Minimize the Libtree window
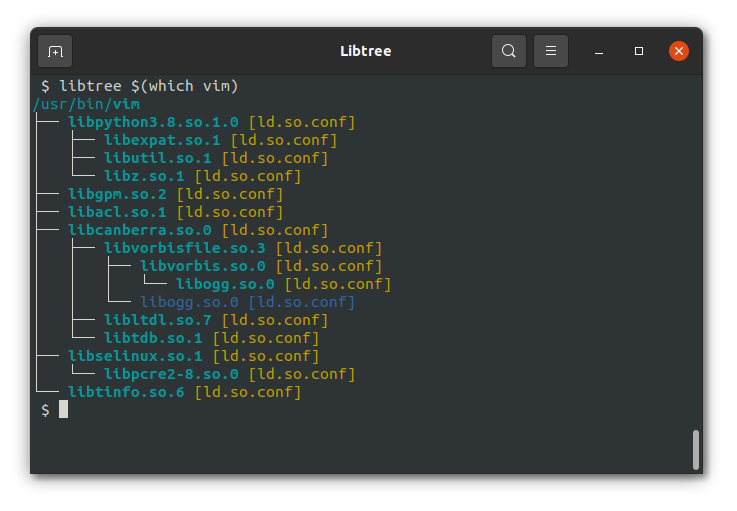737x511 pixels. tap(599, 51)
